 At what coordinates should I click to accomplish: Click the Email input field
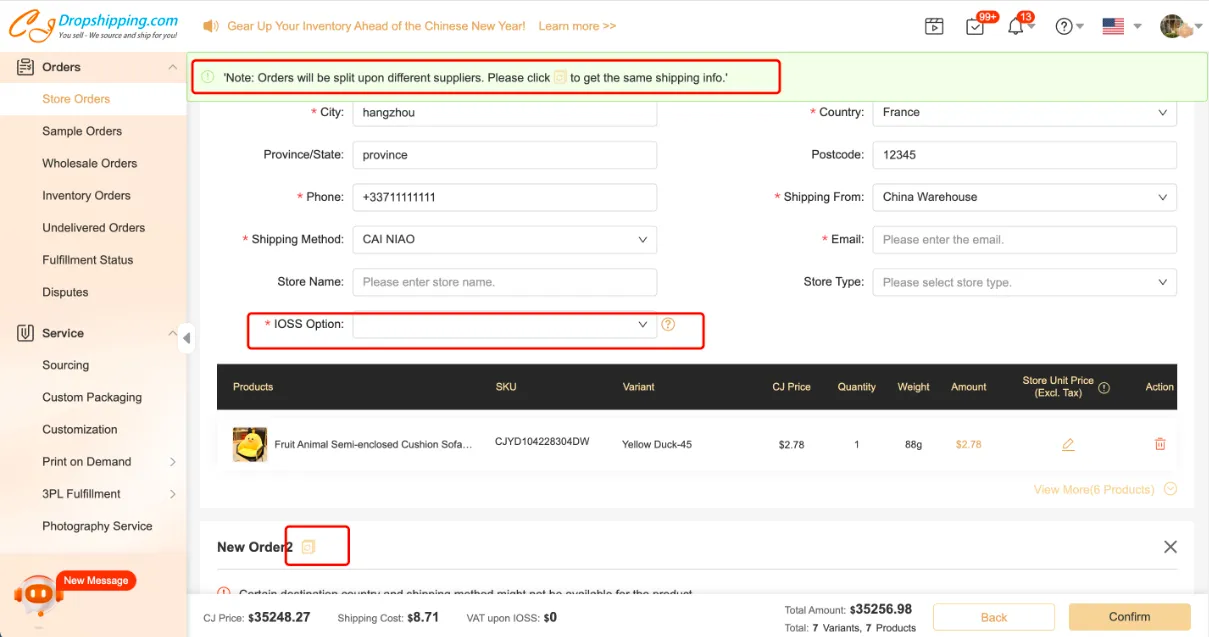coord(1024,240)
